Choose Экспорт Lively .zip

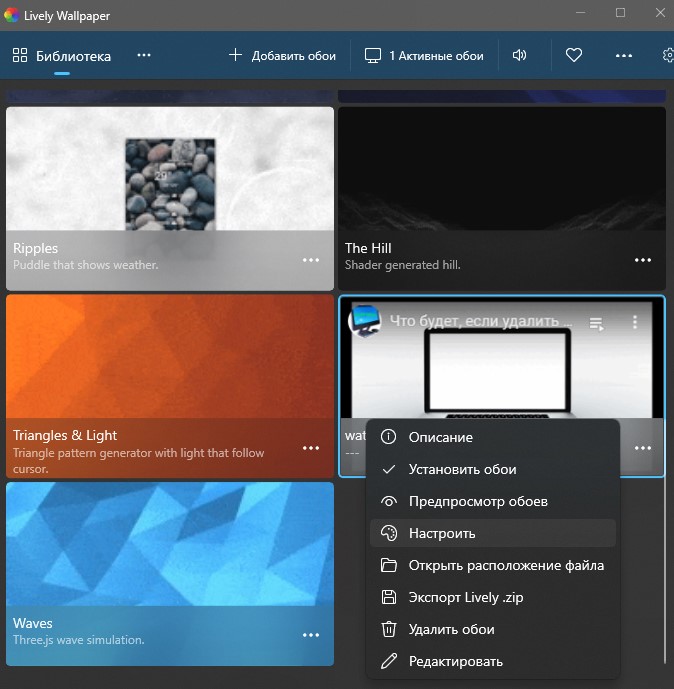[493, 598]
